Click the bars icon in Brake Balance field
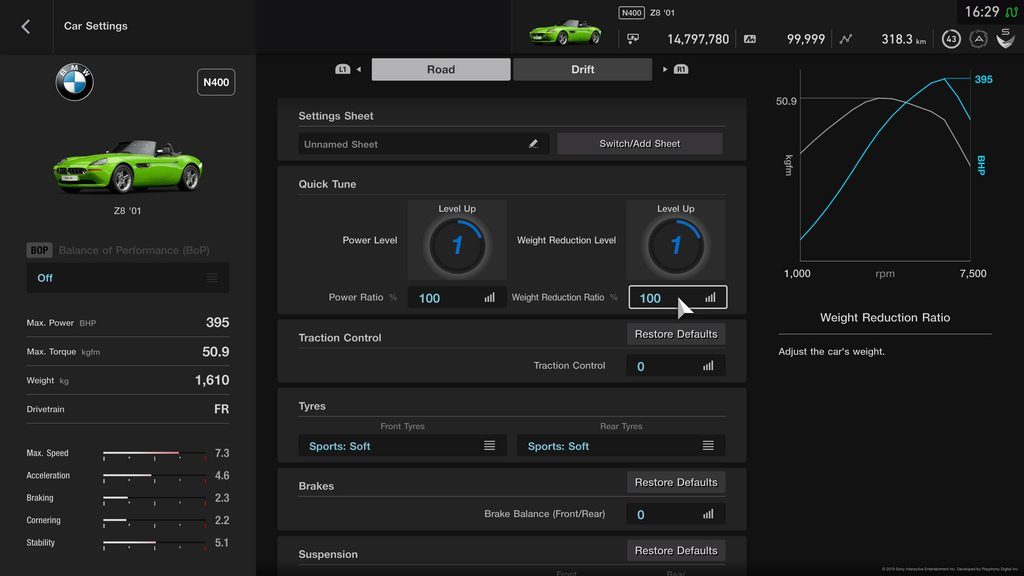This screenshot has width=1024, height=576. [x=708, y=514]
